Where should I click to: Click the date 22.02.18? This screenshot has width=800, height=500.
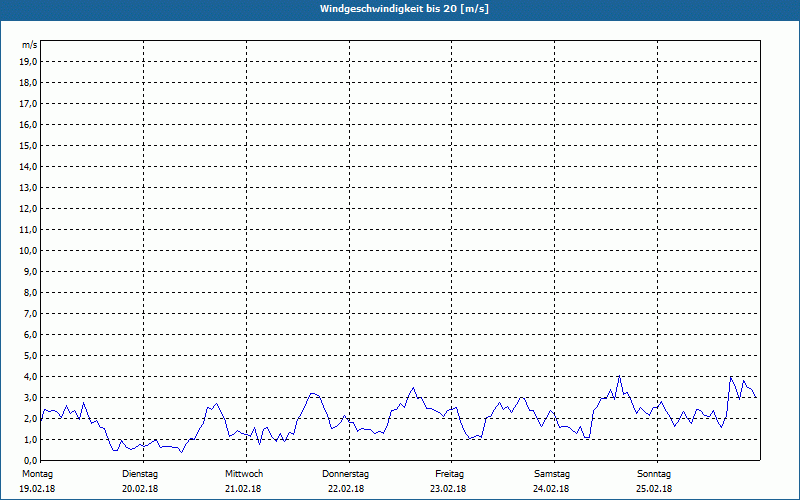pyautogui.click(x=346, y=489)
